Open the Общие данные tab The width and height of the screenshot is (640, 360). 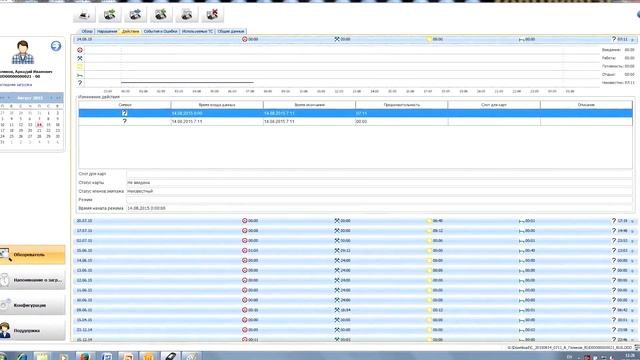point(231,31)
